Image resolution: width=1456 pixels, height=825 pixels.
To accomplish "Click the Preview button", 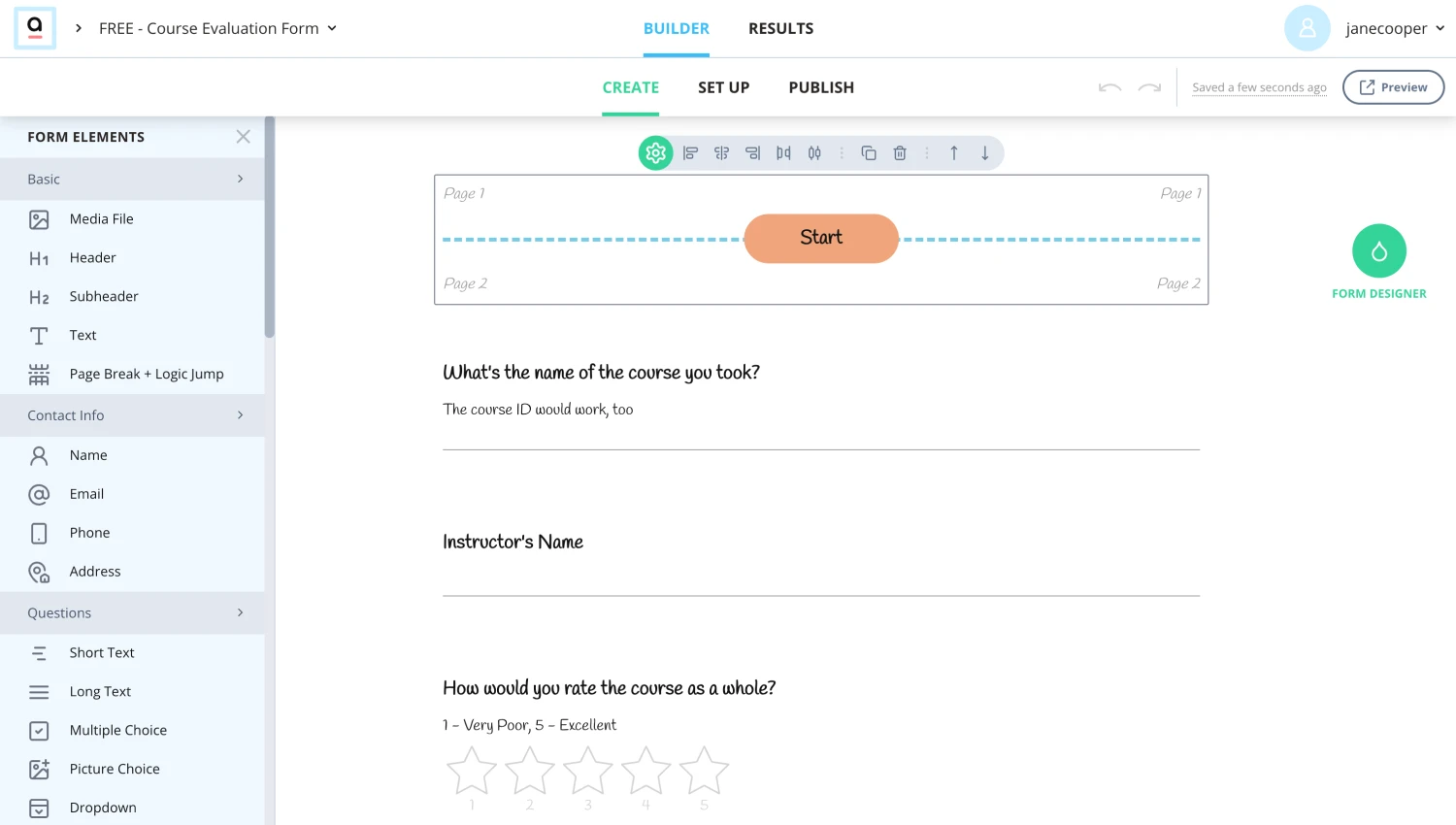I will (x=1393, y=87).
